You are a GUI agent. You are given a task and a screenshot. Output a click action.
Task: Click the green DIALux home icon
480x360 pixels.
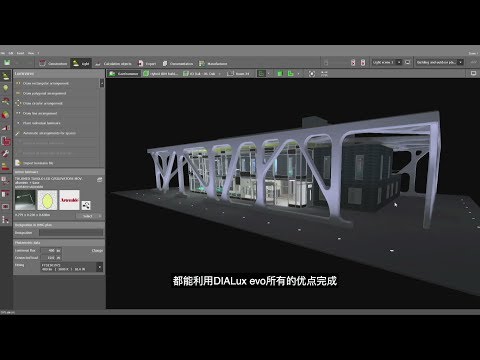[7, 63]
